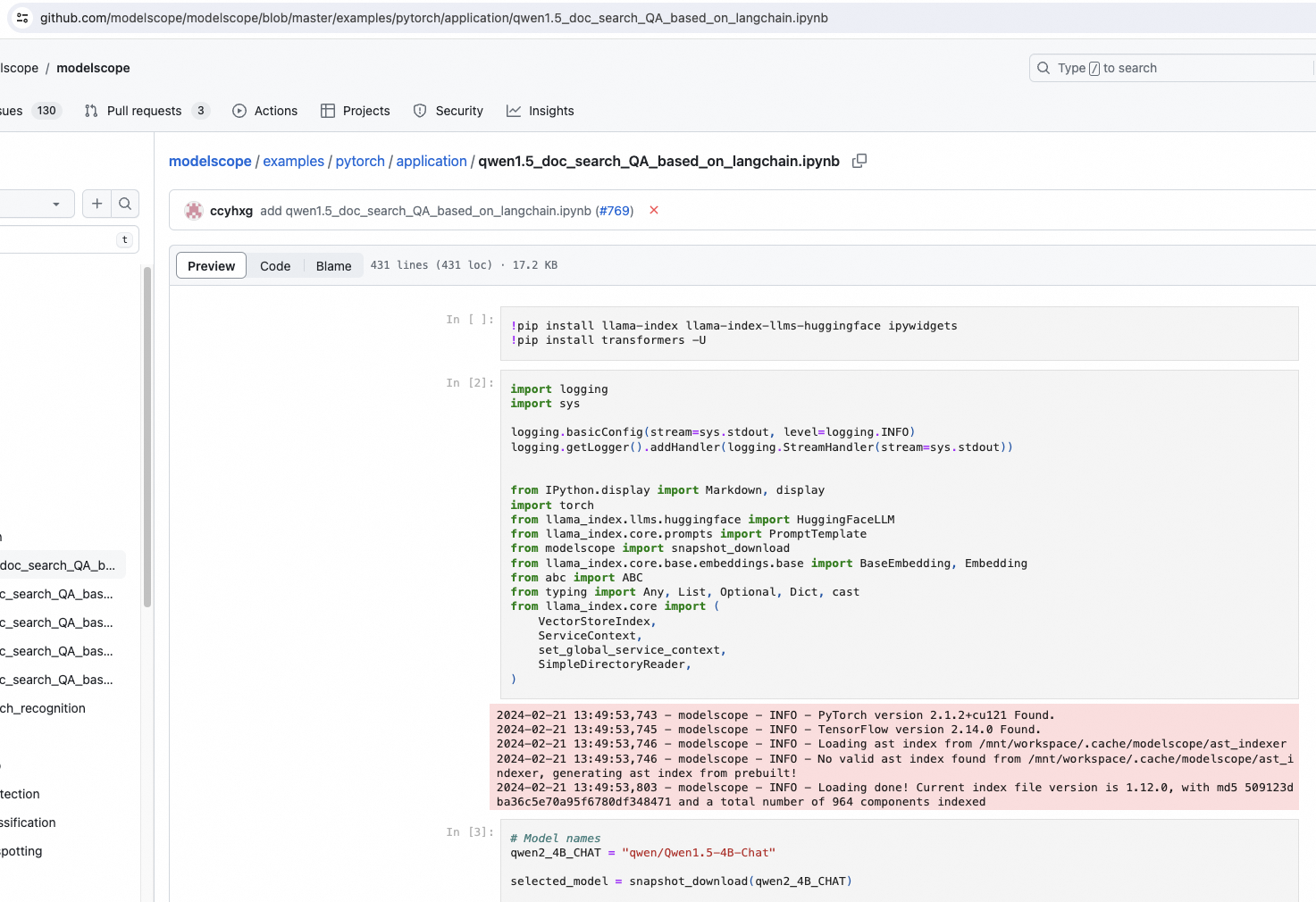The image size is (1316, 902).
Task: Click the file tree vertical scrollbar
Action: point(147,438)
